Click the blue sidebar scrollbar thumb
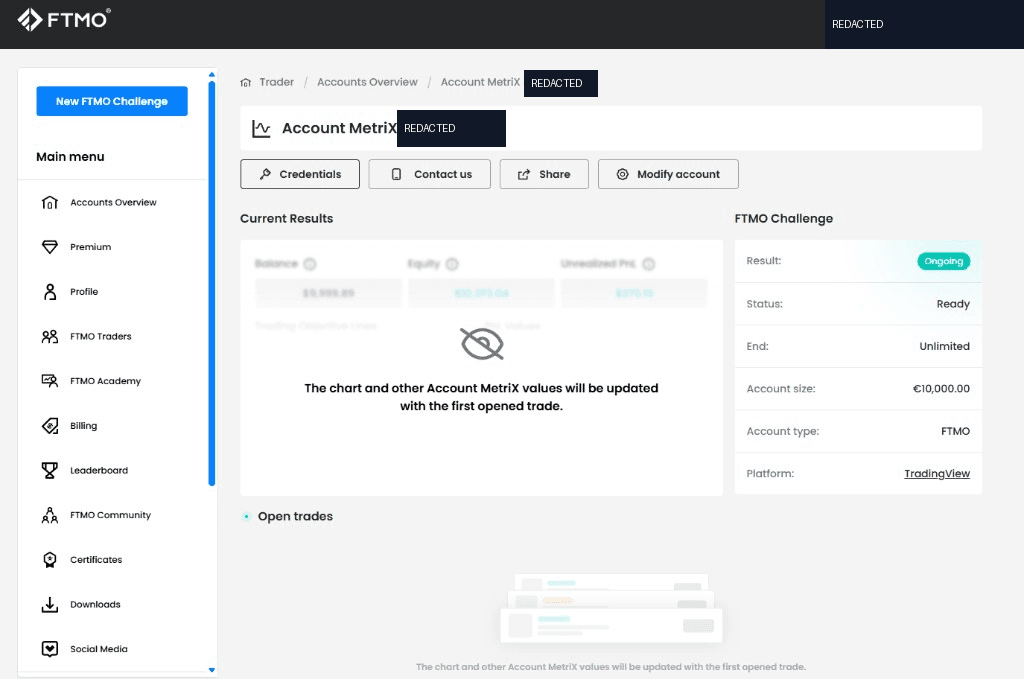This screenshot has height=679, width=1024. tap(212, 283)
